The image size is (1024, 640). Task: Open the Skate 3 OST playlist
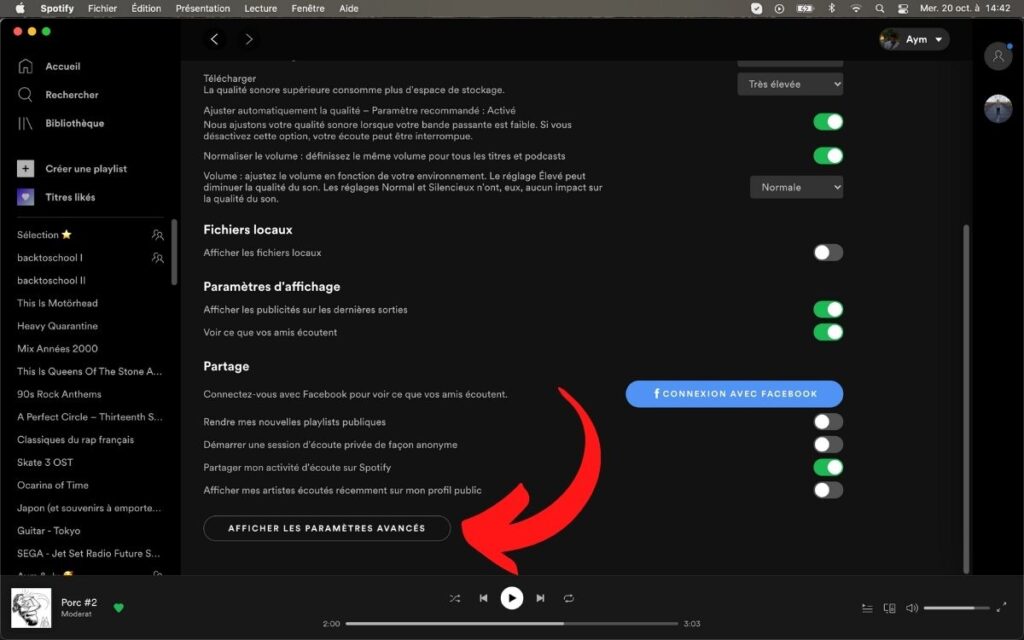point(45,462)
